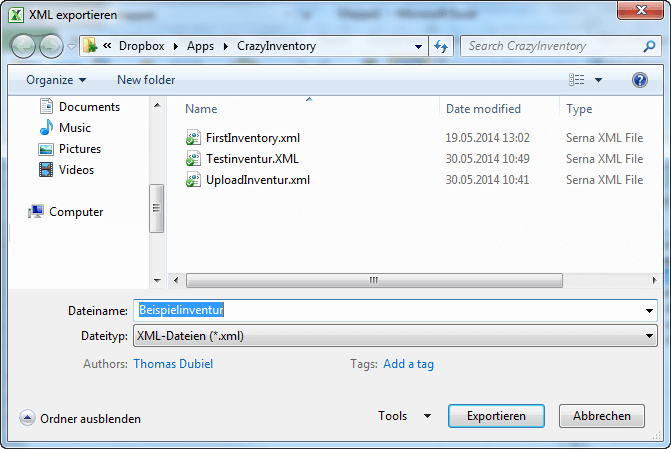Click the refresh icon beside address bar
The width and height of the screenshot is (671, 449).
[x=441, y=46]
